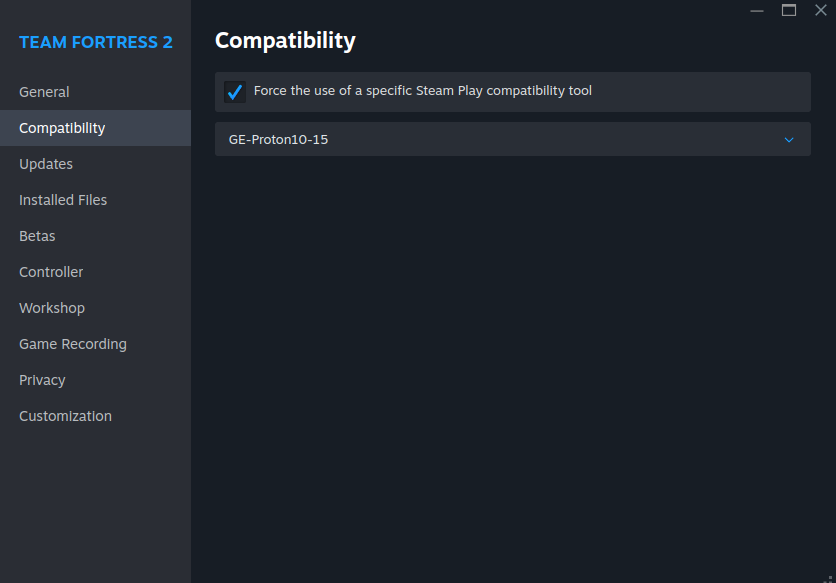Minimize the properties window
This screenshot has width=836, height=583.
pos(758,10)
